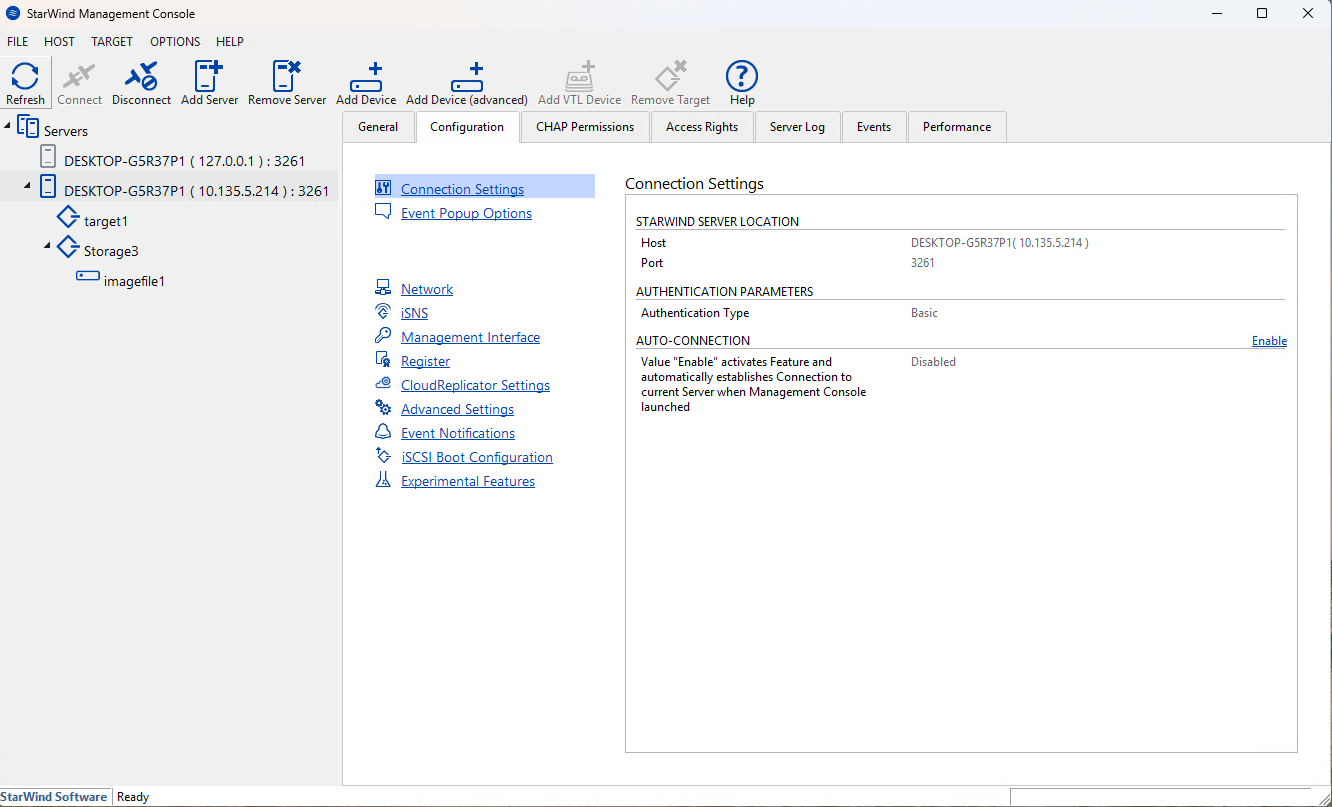Open the Management Interface link
This screenshot has height=807, width=1332.
[470, 337]
